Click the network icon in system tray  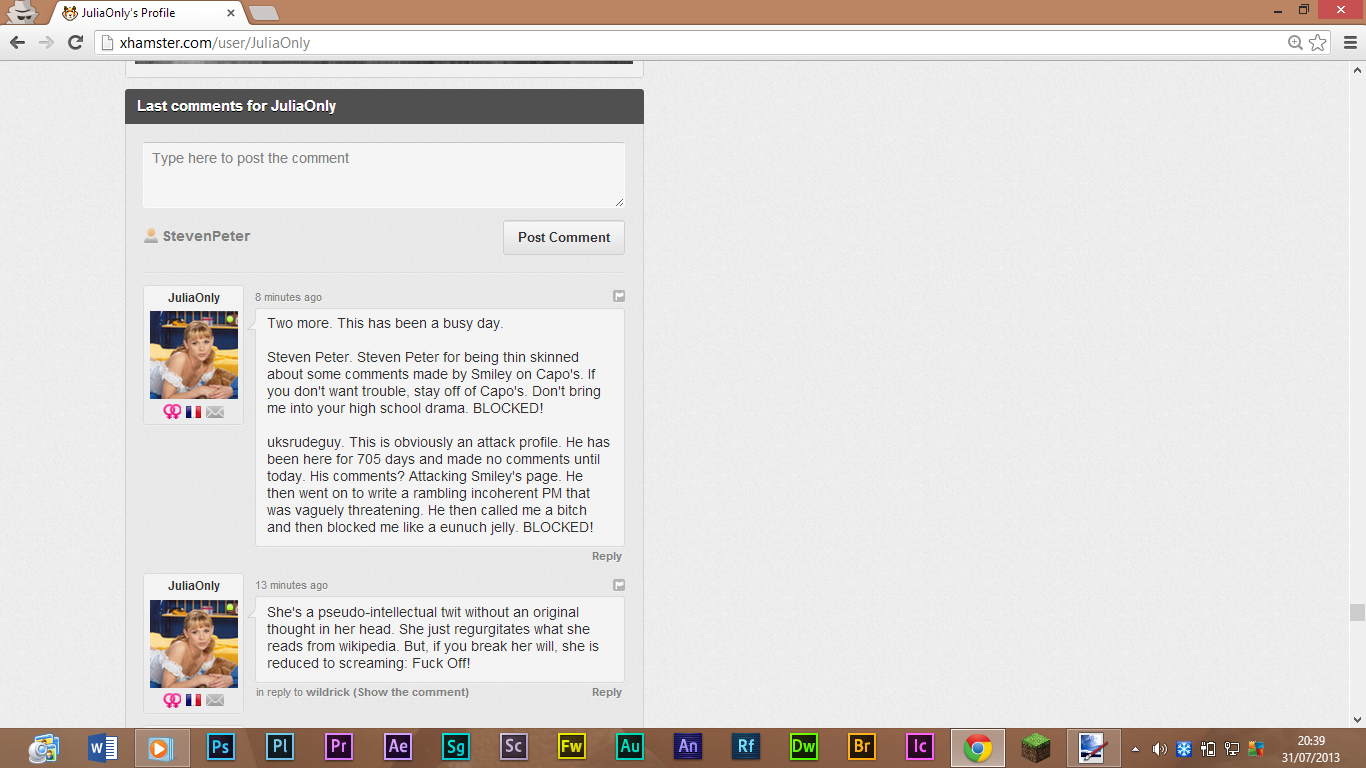(x=1232, y=748)
